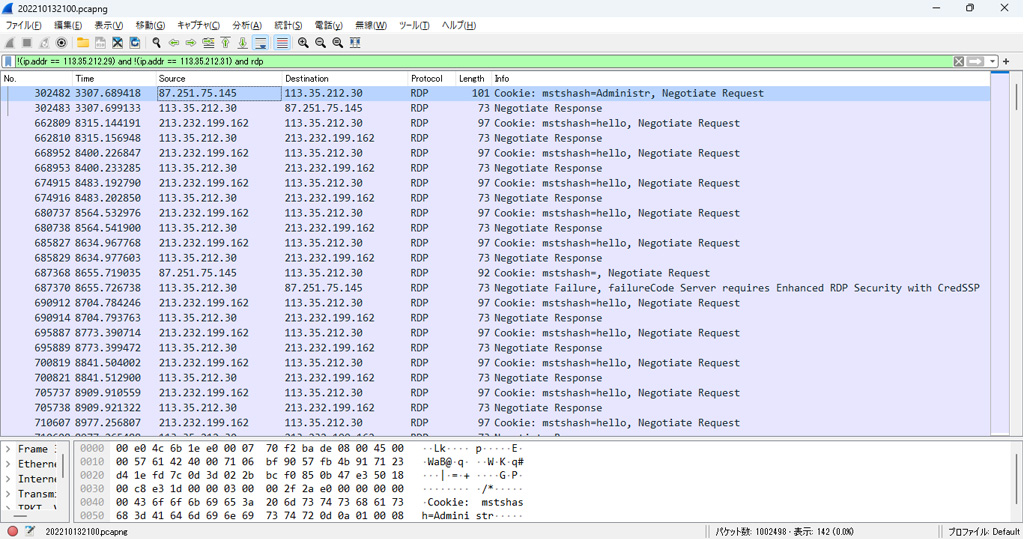1024x539 pixels.
Task: Open the 統計(S) menu
Action: (x=288, y=25)
